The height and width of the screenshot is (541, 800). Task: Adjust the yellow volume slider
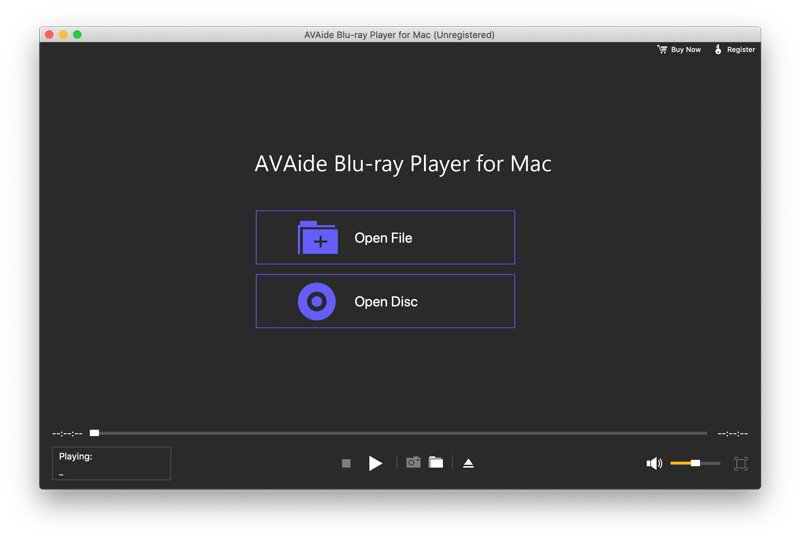[695, 463]
